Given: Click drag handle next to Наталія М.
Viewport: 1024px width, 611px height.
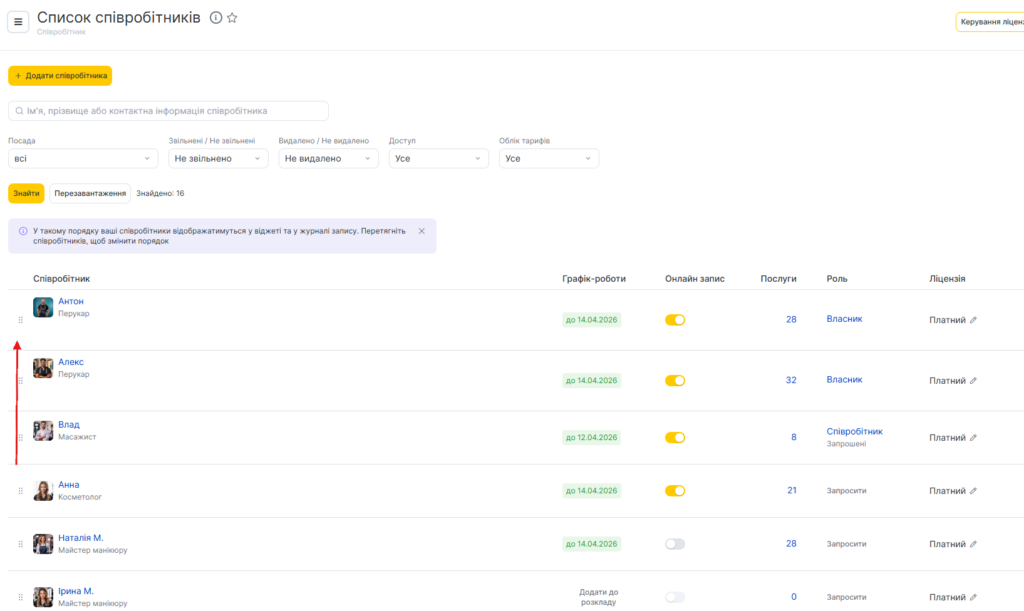Looking at the screenshot, I should [20, 544].
